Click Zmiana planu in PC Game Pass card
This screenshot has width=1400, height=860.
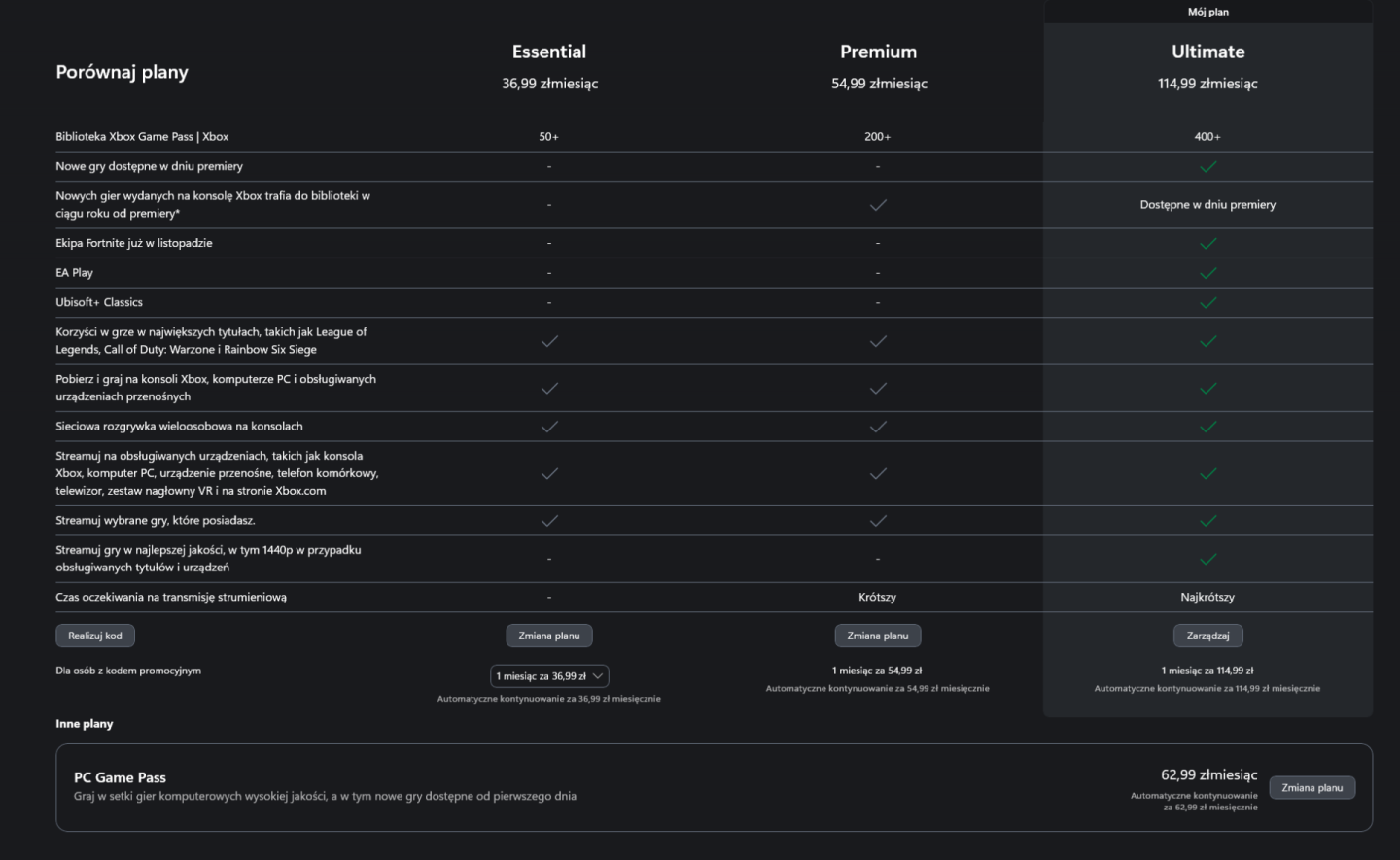[x=1312, y=788]
